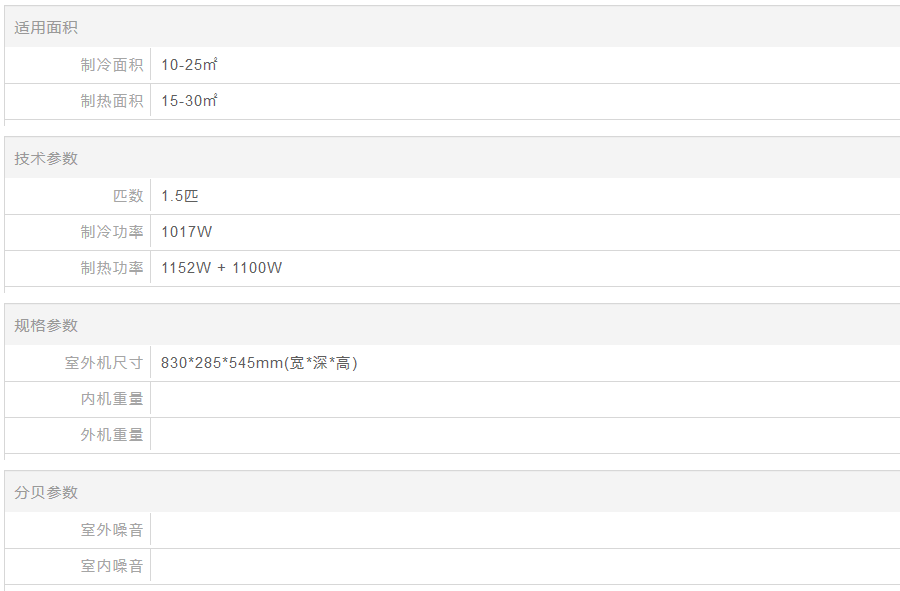Viewport: 900px width, 591px height.
Task: Select the 室外噪音 row label
Action: point(112,530)
